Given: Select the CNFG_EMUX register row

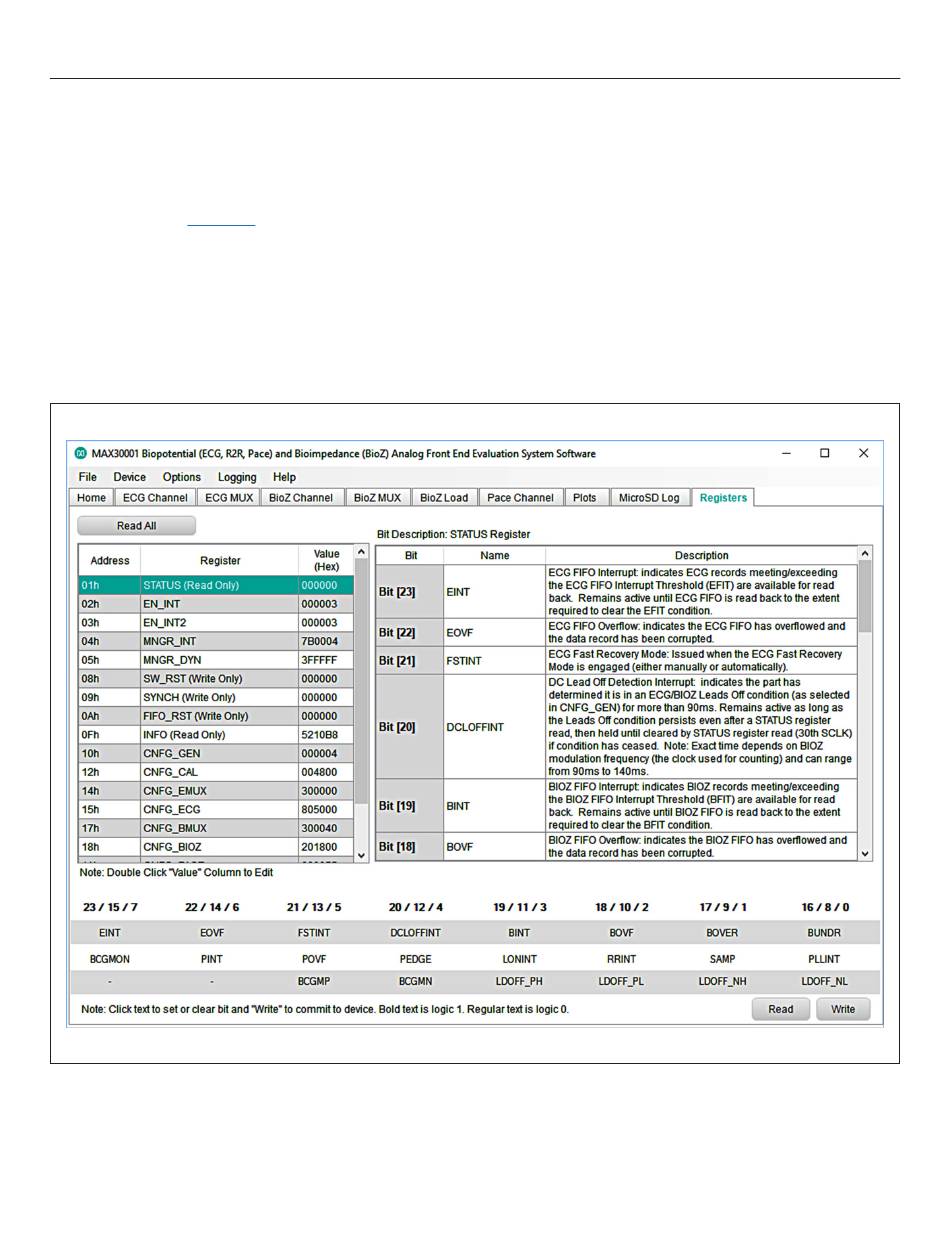Looking at the screenshot, I should tap(216, 791).
